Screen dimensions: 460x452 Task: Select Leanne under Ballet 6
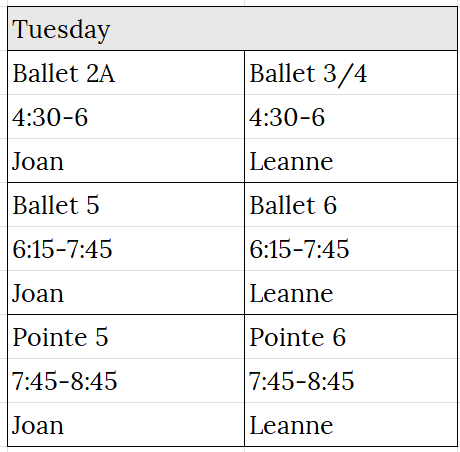[351, 293]
